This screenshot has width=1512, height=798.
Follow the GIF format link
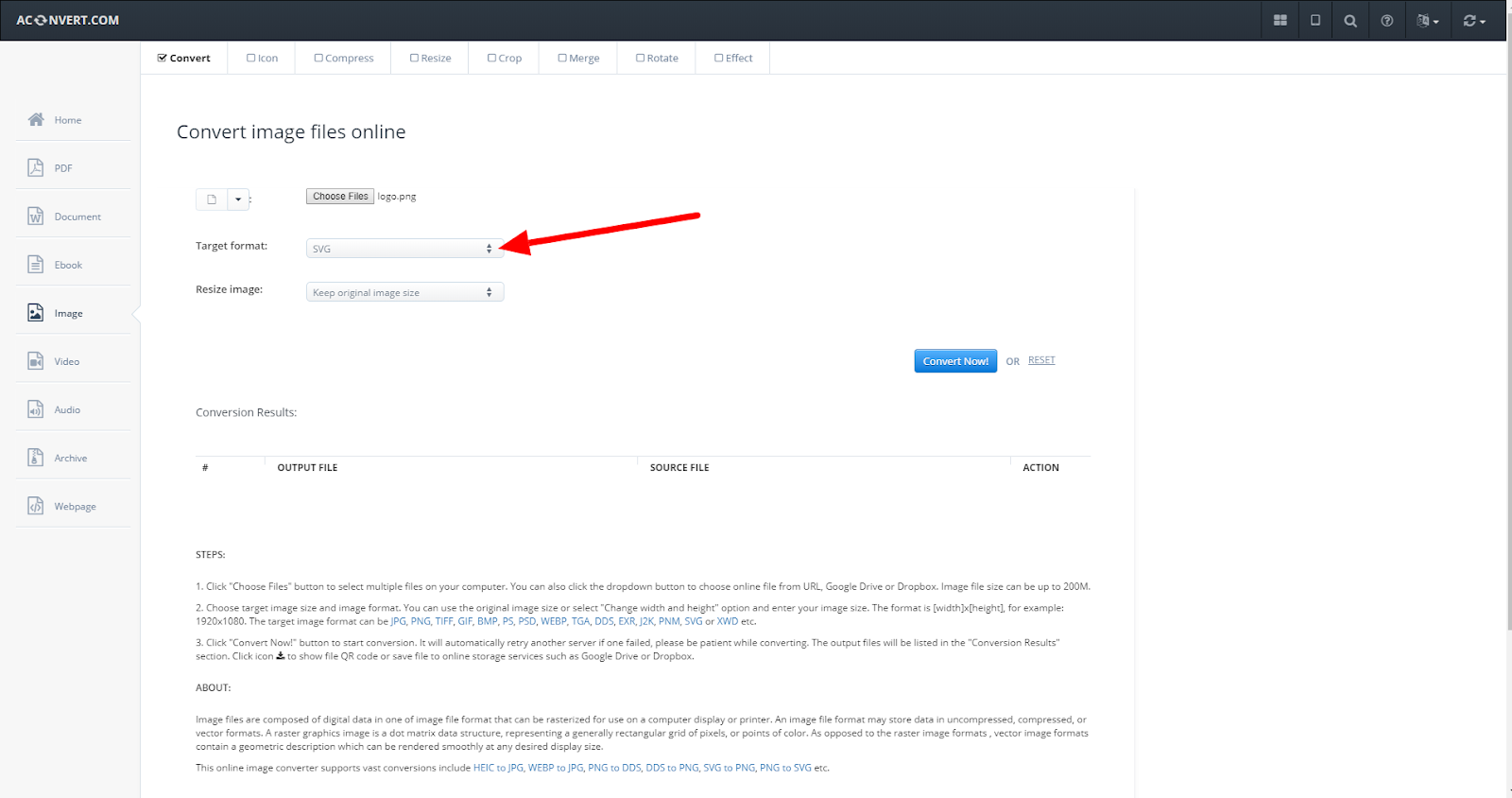[465, 621]
